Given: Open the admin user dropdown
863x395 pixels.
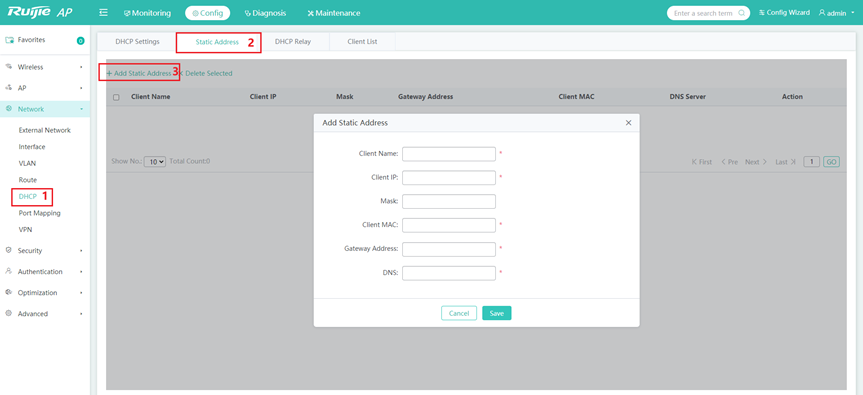Looking at the screenshot, I should click(837, 13).
